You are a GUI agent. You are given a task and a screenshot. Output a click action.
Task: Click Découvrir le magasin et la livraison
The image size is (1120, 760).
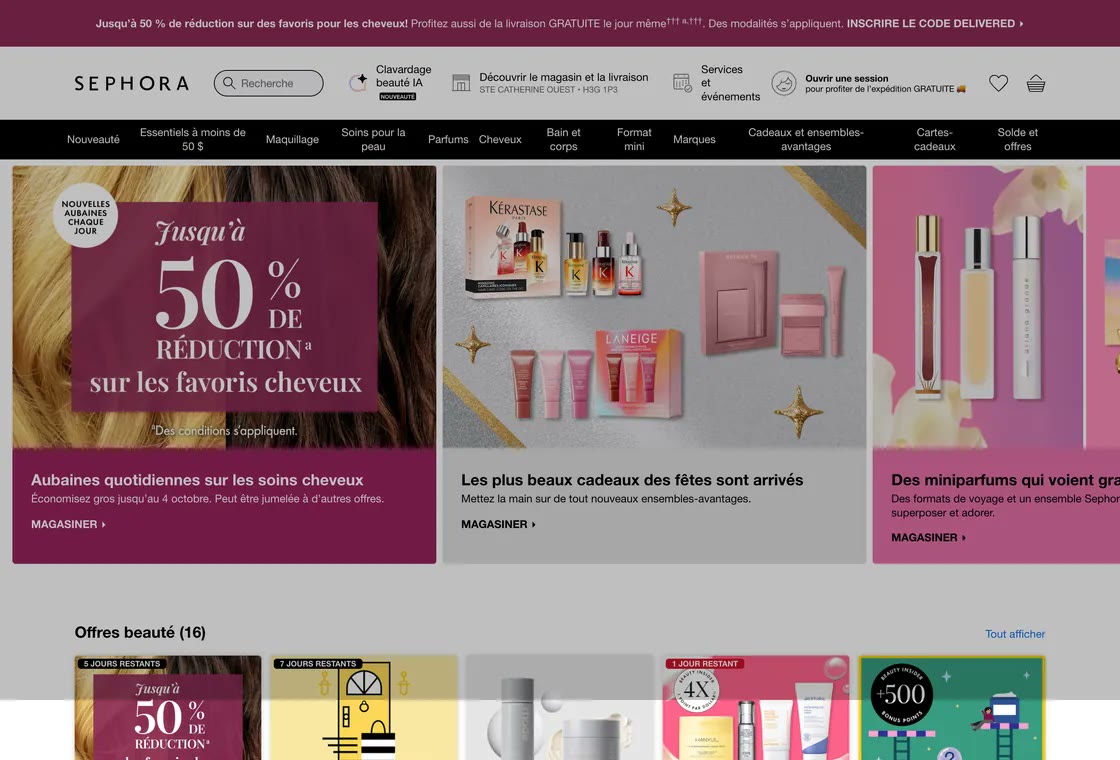tap(564, 77)
